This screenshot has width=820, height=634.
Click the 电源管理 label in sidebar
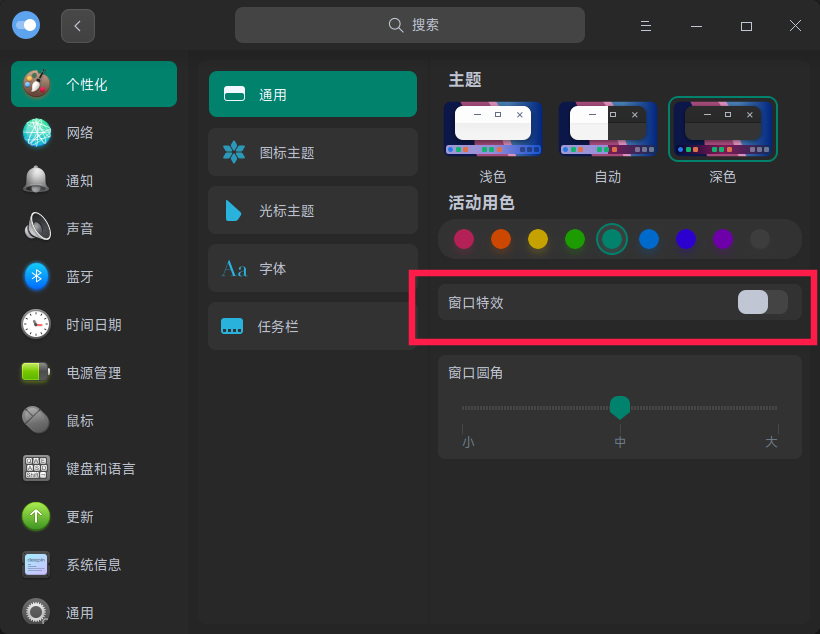(94, 373)
